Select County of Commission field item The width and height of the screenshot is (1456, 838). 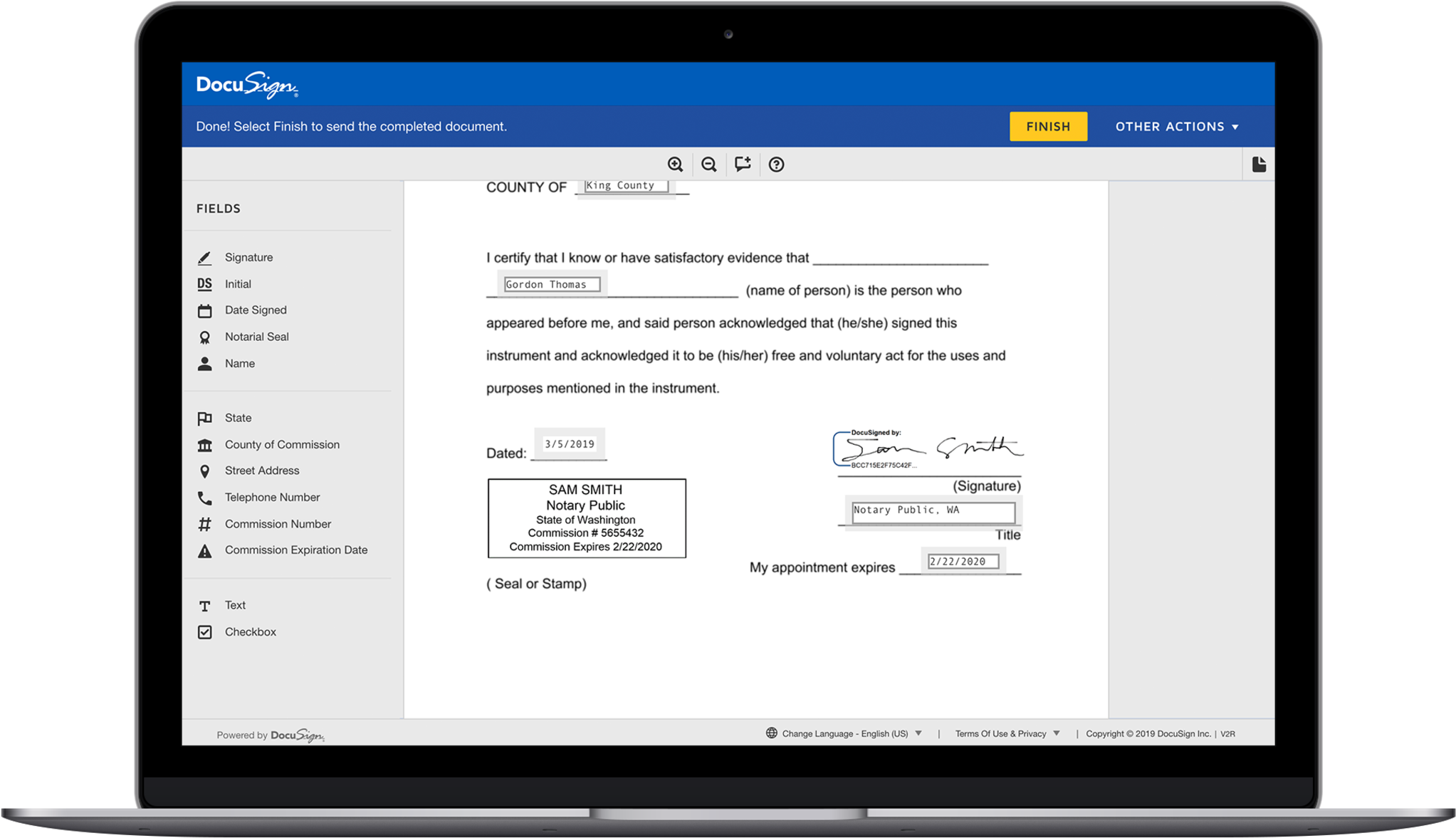[x=282, y=444]
